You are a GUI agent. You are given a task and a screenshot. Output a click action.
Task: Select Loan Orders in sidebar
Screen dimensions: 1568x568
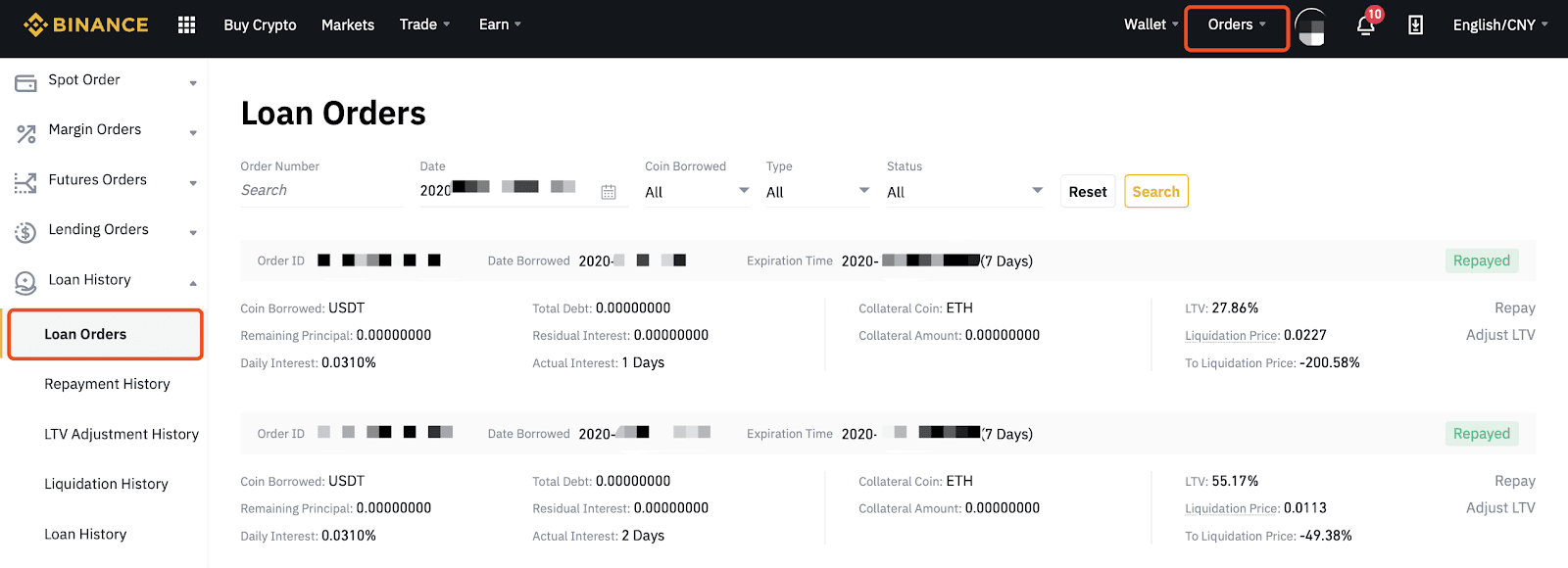[x=105, y=334]
